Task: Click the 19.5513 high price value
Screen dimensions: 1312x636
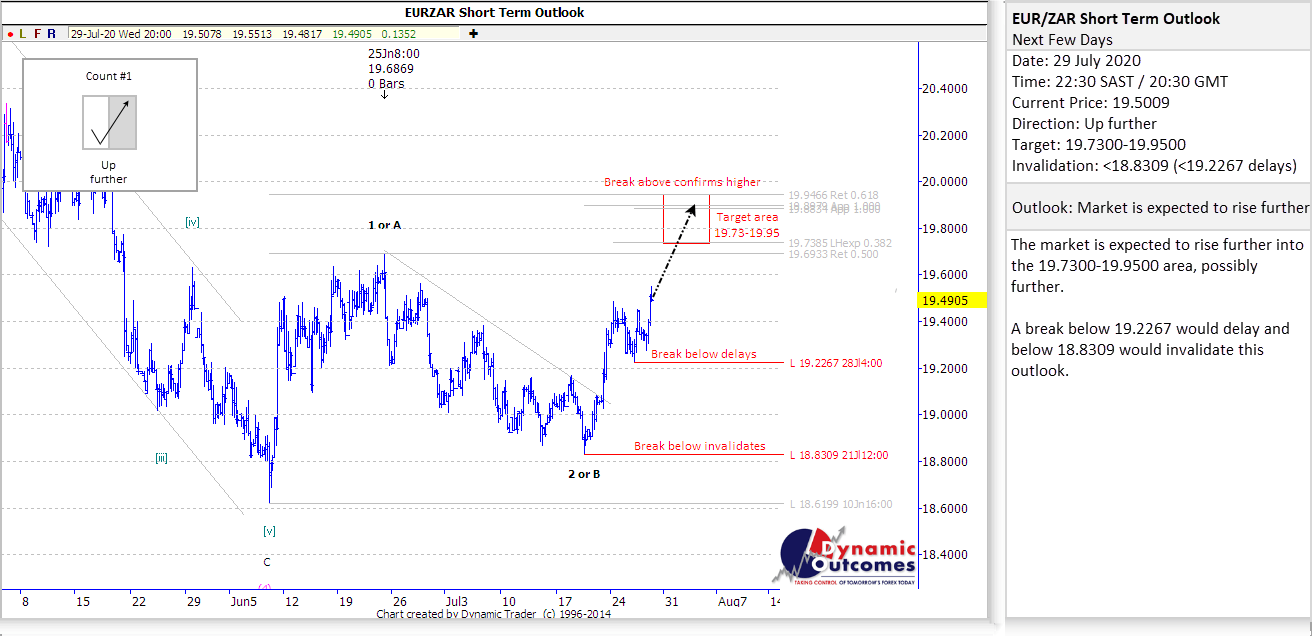Action: (252, 34)
